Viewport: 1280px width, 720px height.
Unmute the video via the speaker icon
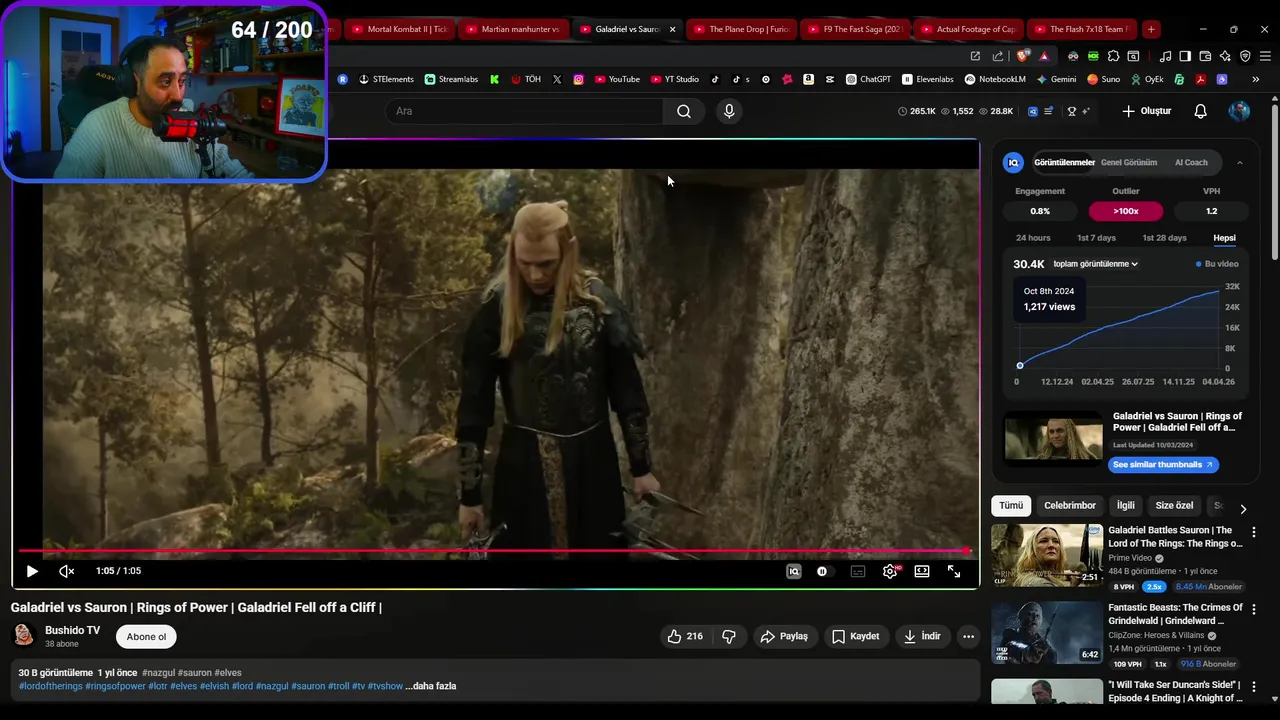67,571
